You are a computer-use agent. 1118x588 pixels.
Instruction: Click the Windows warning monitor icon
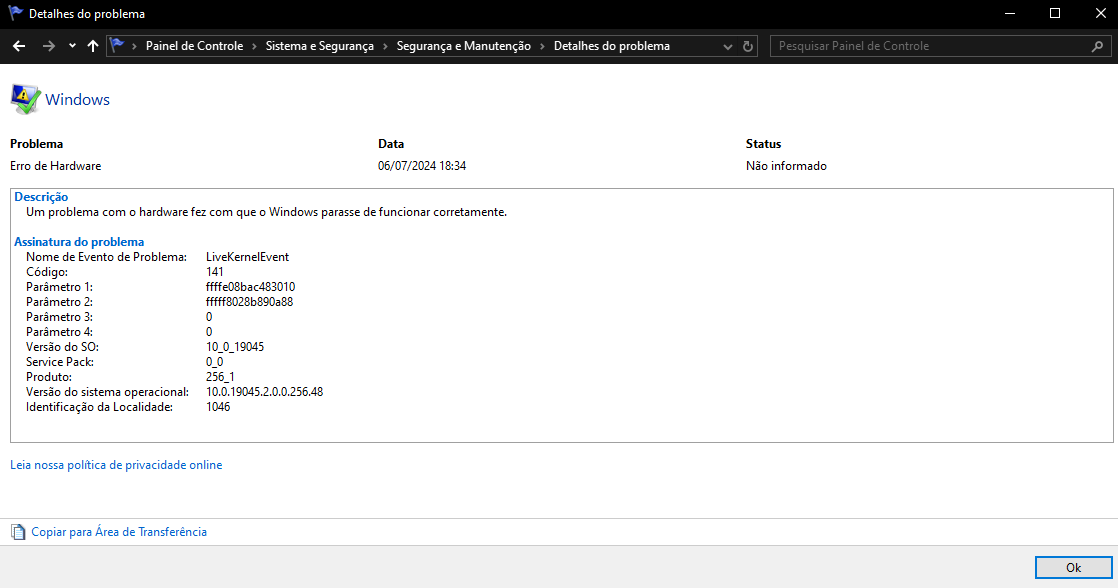tap(25, 99)
